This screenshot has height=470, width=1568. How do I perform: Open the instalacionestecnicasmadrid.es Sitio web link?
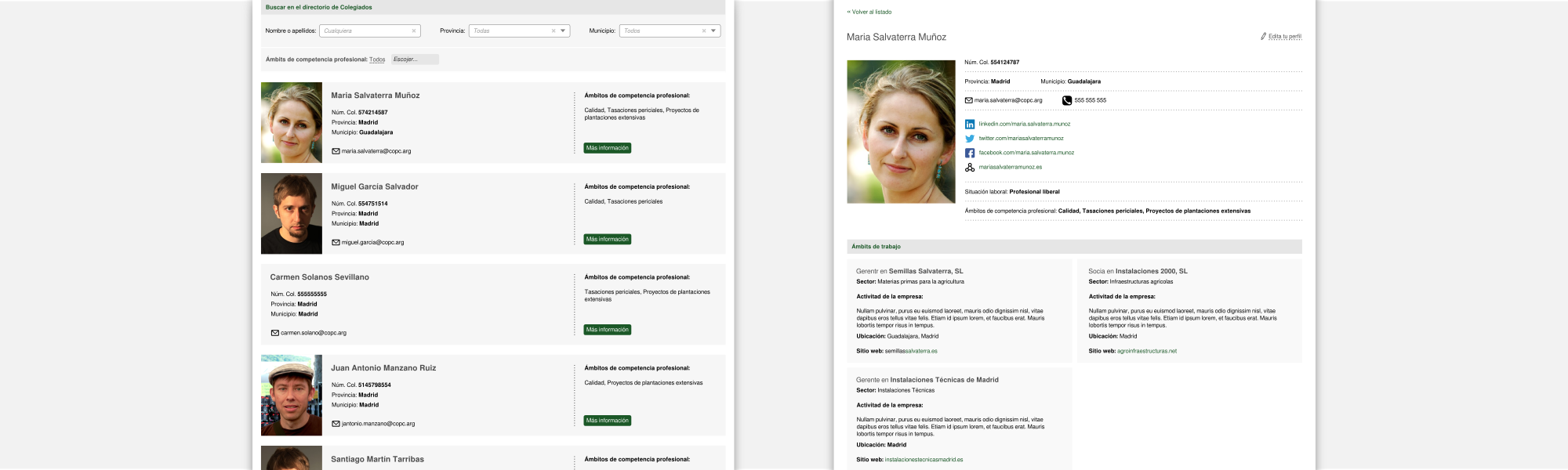click(x=924, y=460)
